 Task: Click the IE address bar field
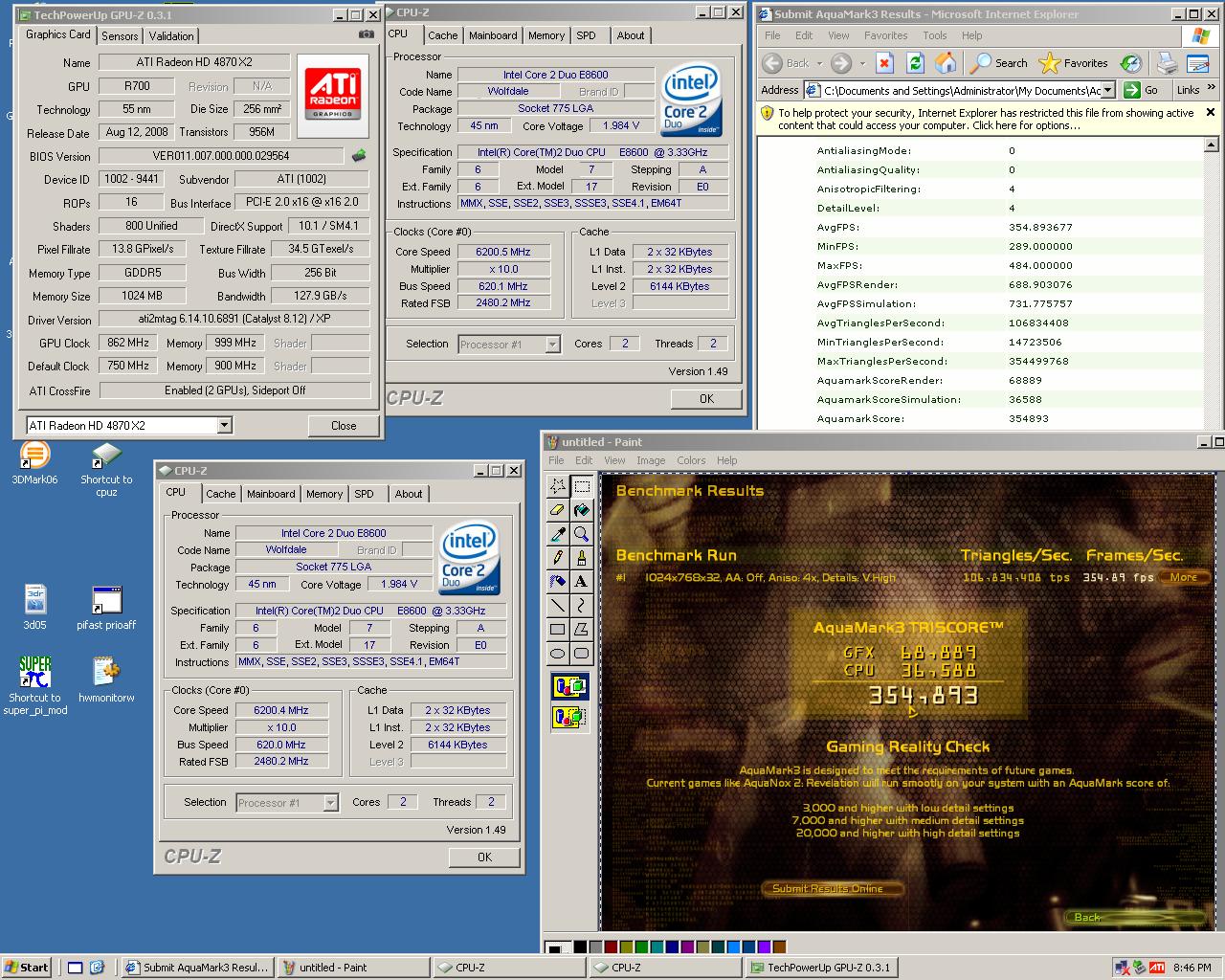[x=960, y=90]
